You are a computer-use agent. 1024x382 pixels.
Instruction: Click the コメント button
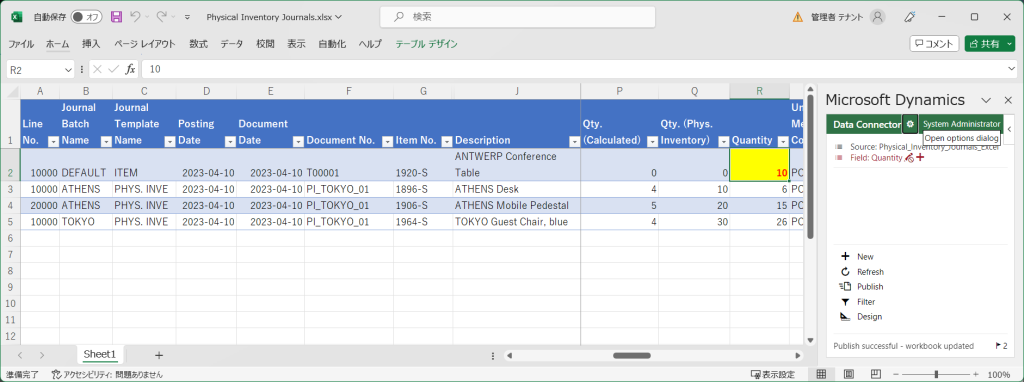934,44
